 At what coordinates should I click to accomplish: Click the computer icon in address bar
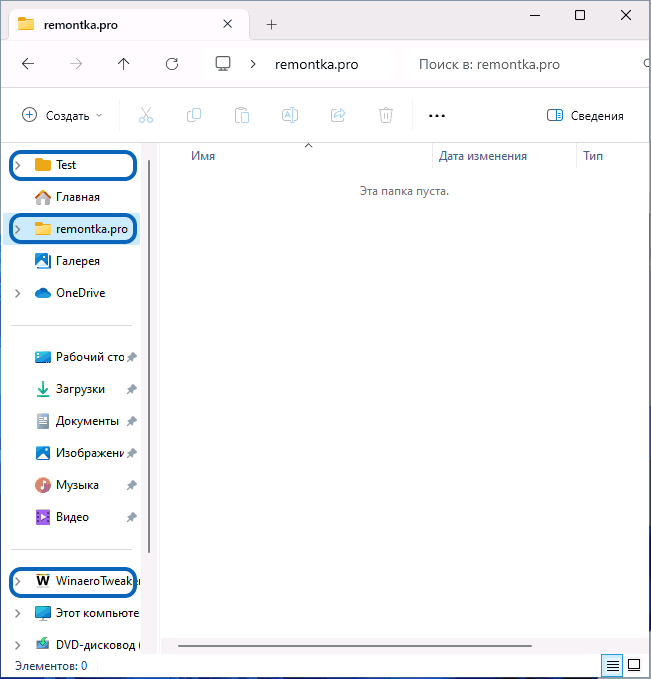point(223,64)
